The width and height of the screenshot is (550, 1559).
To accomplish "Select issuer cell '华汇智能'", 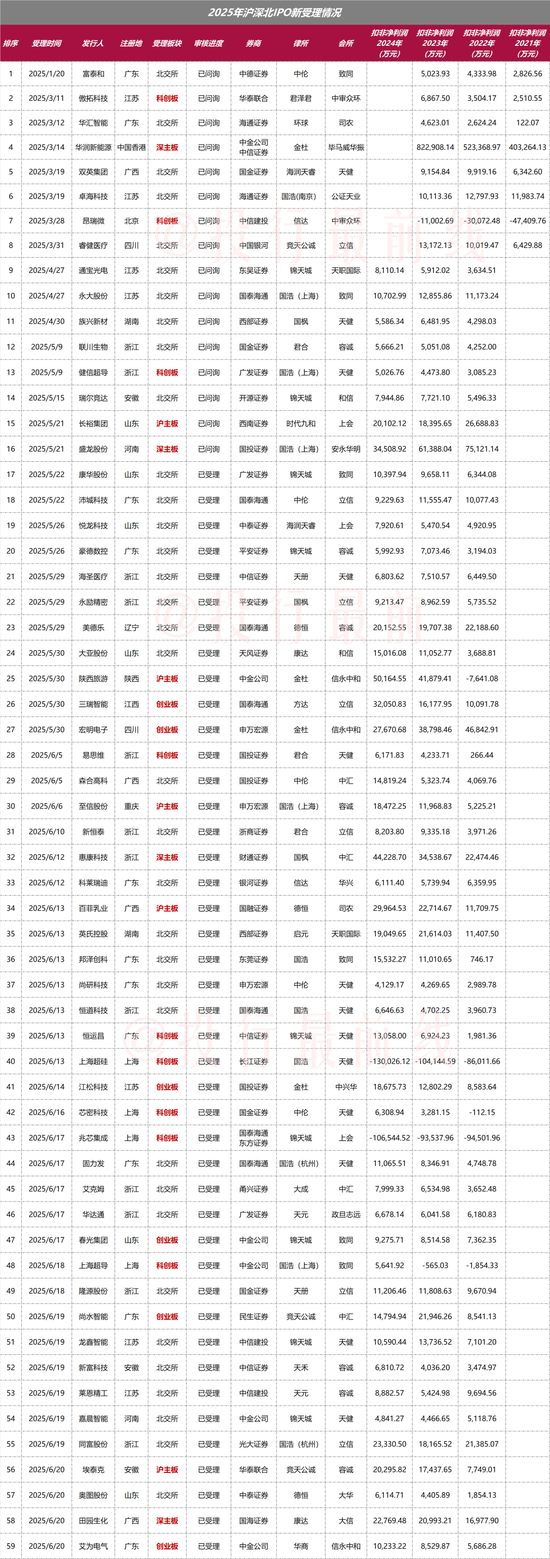I will click(x=93, y=122).
